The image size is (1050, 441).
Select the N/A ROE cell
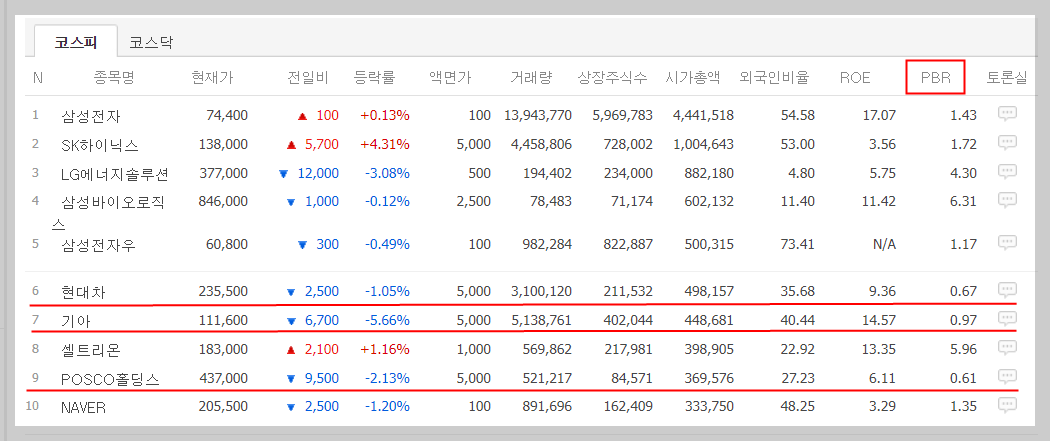point(884,244)
